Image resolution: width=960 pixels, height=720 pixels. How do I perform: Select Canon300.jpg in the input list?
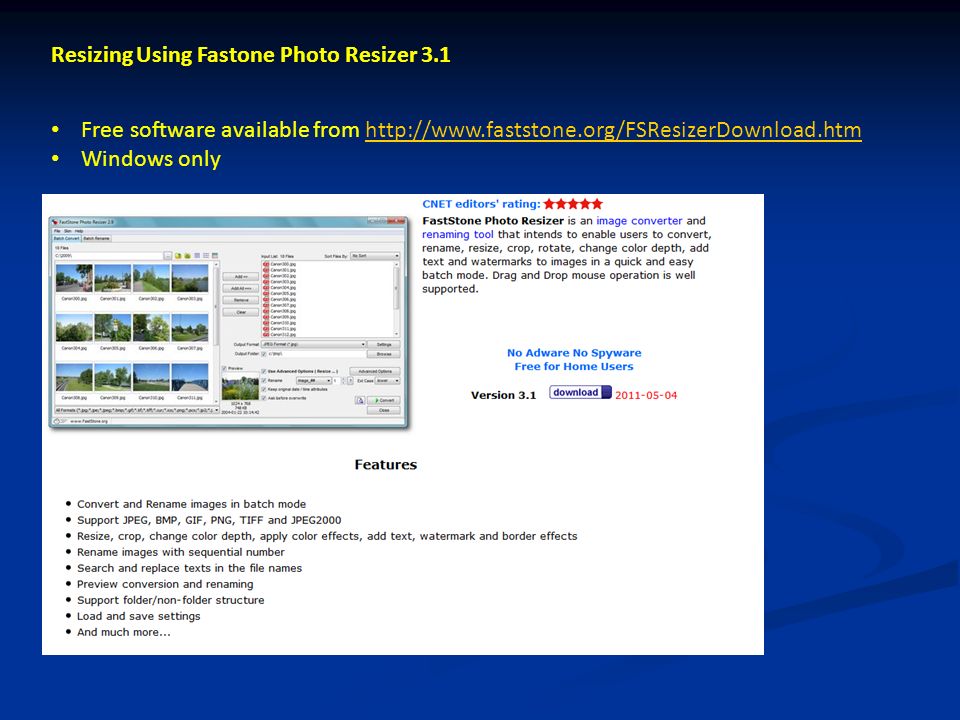279,264
